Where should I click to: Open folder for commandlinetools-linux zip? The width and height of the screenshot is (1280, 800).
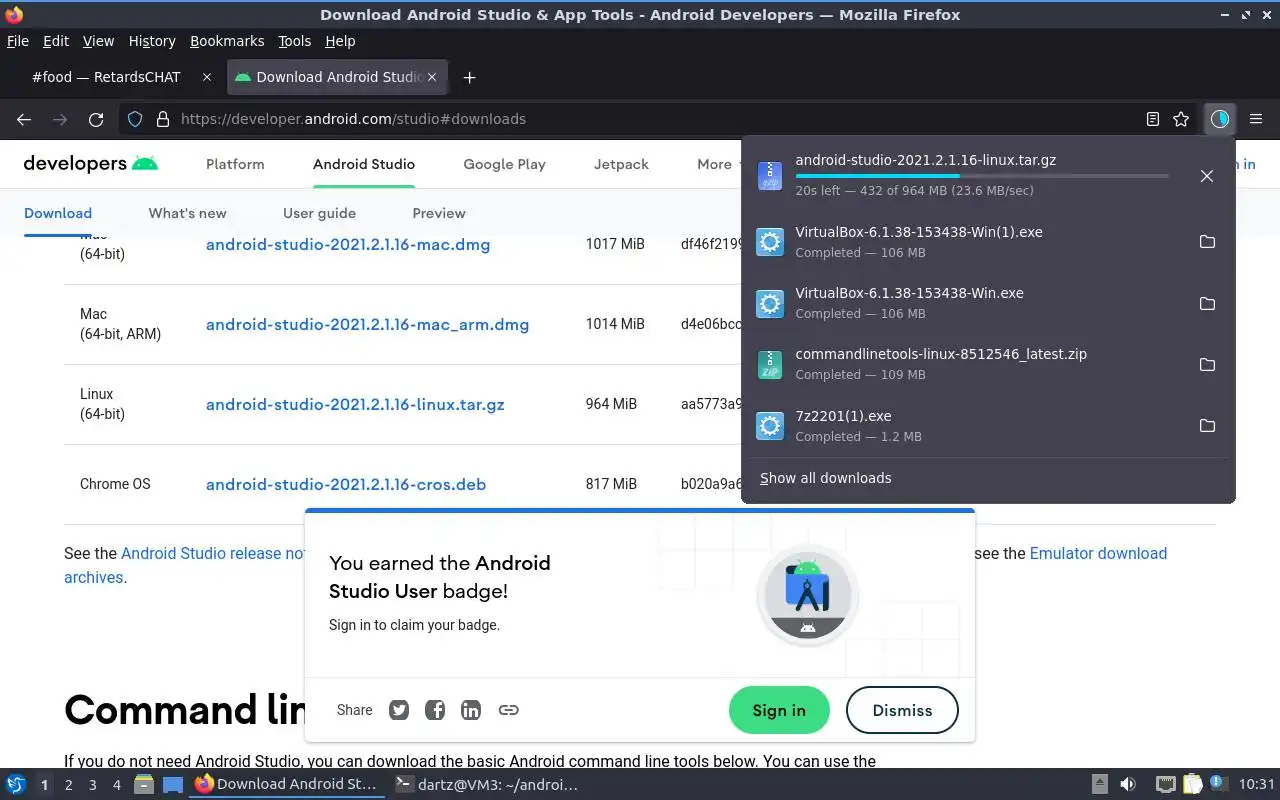pyautogui.click(x=1207, y=365)
